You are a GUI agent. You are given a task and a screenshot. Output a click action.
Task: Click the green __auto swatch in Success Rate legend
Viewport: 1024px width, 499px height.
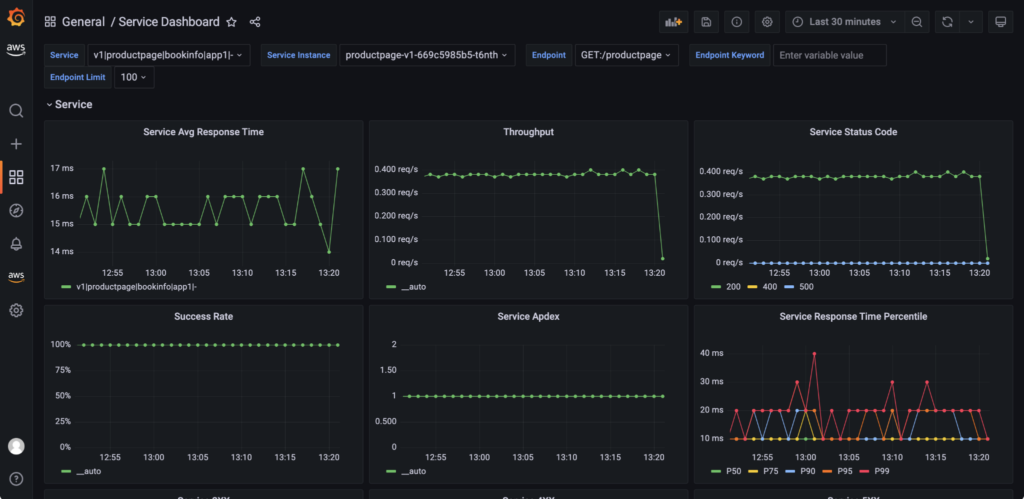67,471
